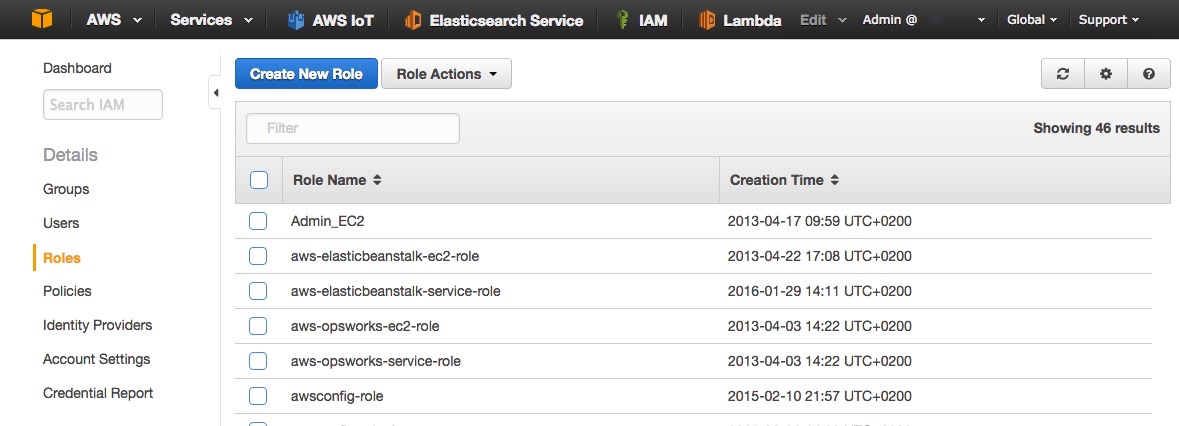Open the Admin_EC2 role

pyautogui.click(x=328, y=222)
